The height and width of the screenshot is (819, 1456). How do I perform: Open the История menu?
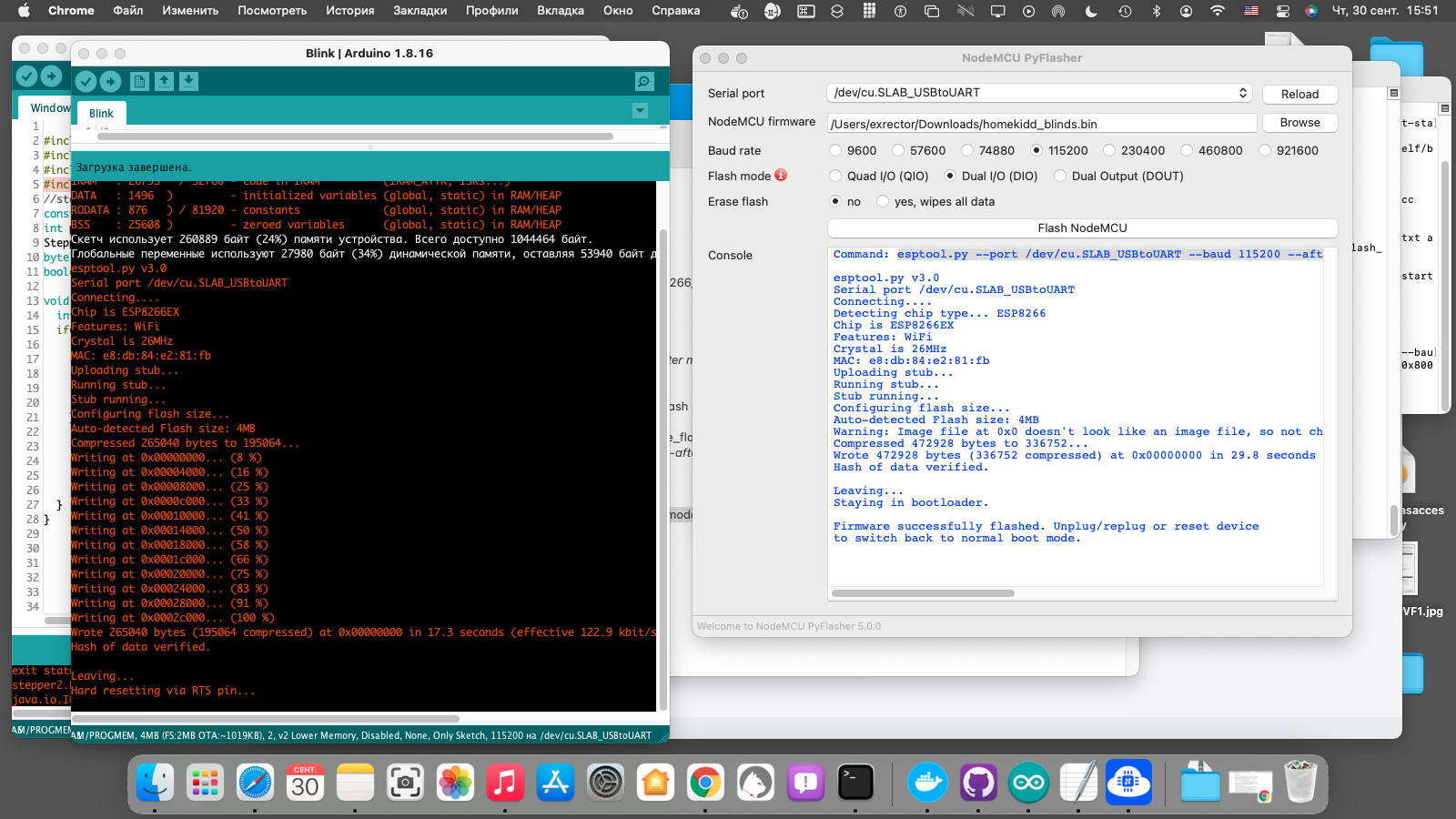[x=350, y=11]
